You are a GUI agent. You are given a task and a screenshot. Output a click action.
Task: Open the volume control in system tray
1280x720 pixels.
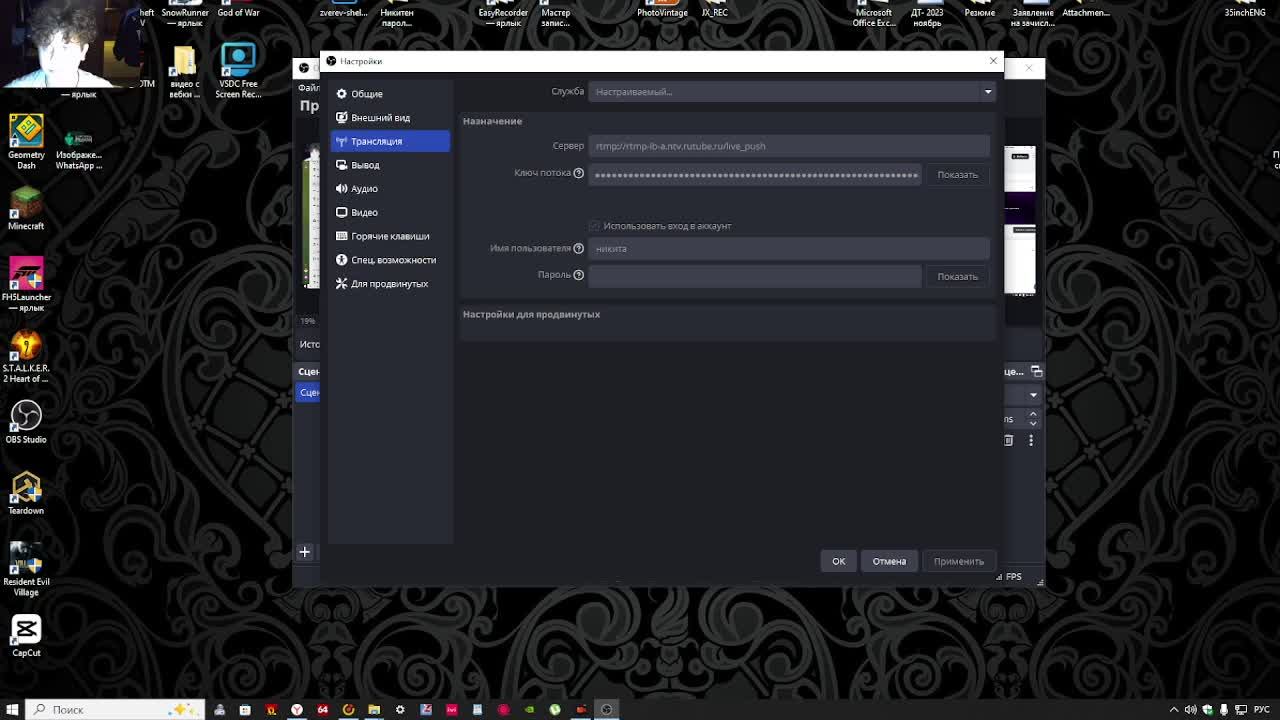pos(1190,710)
